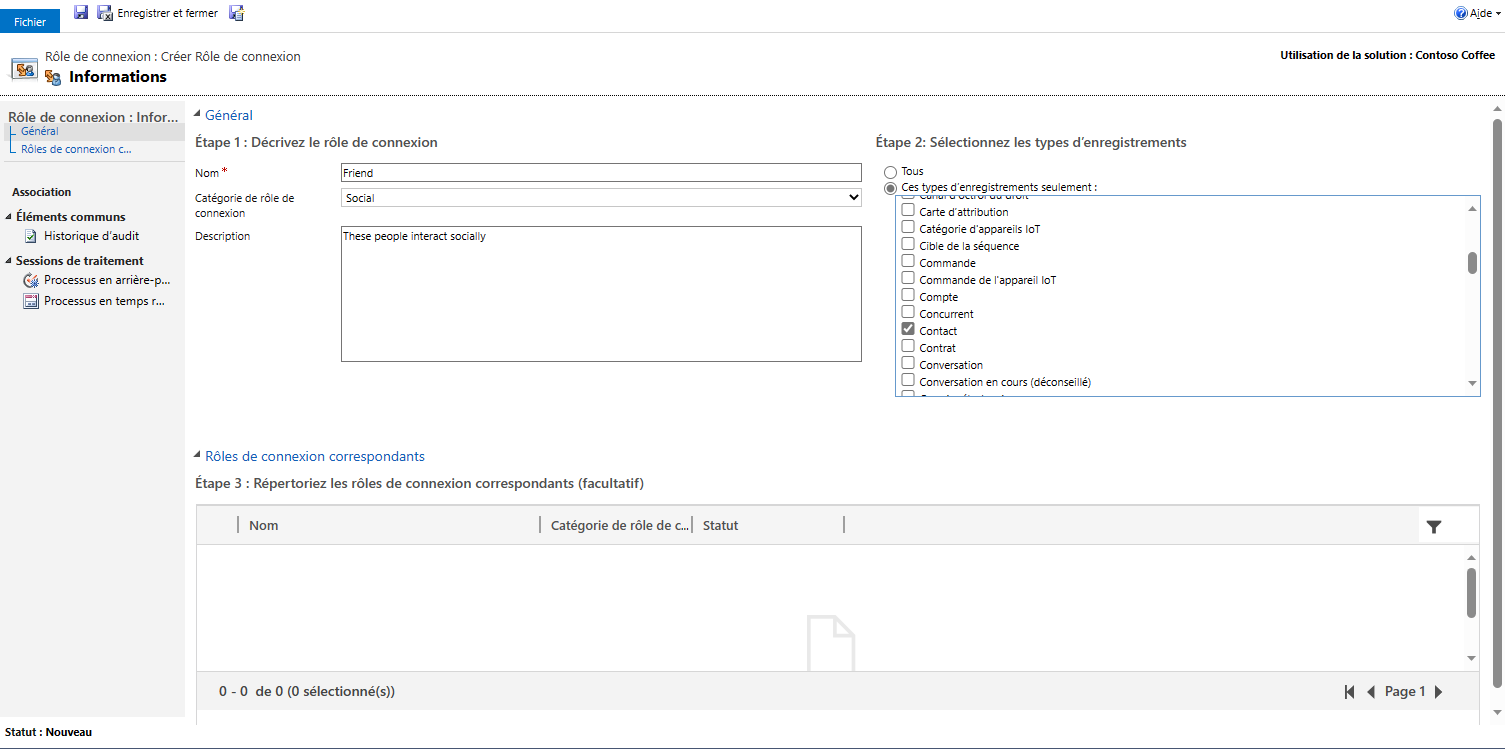Check the Concurrent checkbox
Image resolution: width=1505 pixels, height=749 pixels.
coord(908,313)
